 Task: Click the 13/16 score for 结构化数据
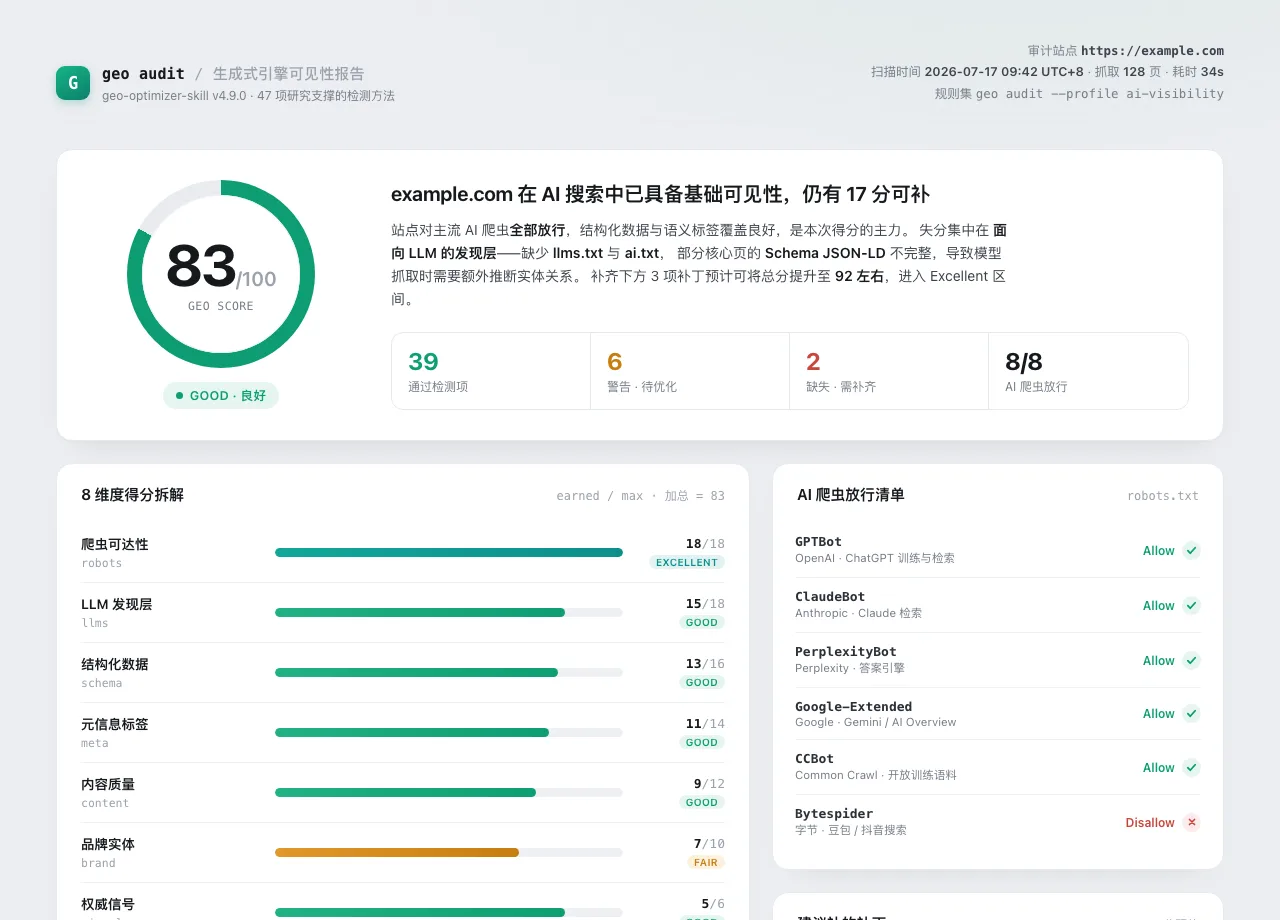(x=705, y=664)
